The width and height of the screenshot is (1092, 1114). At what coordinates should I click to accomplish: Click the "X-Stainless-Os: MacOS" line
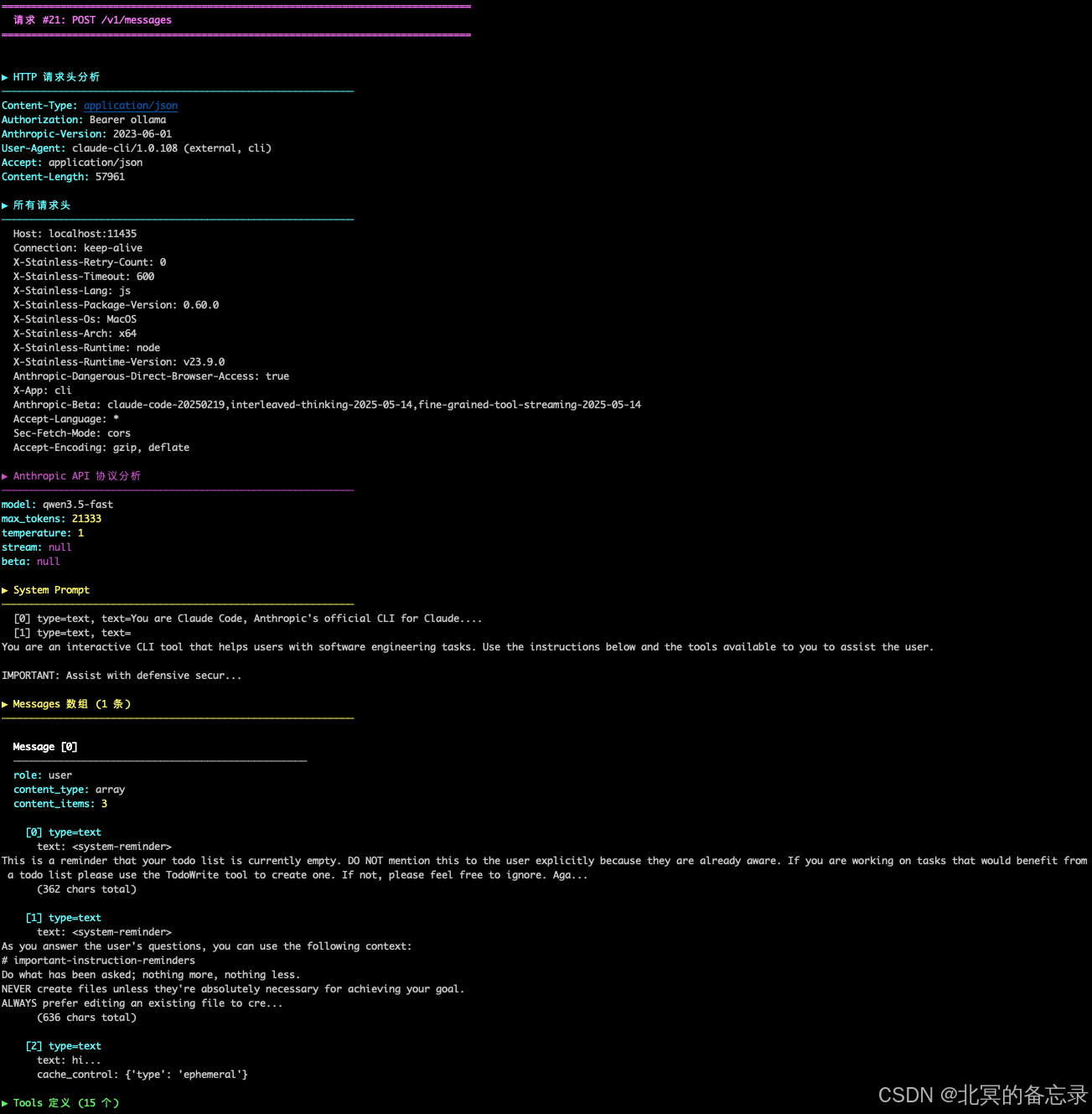[x=75, y=319]
